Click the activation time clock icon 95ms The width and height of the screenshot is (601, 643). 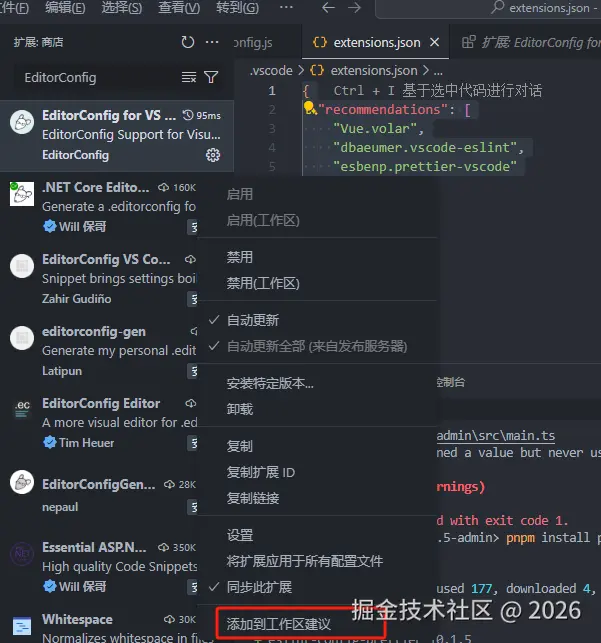pos(188,115)
